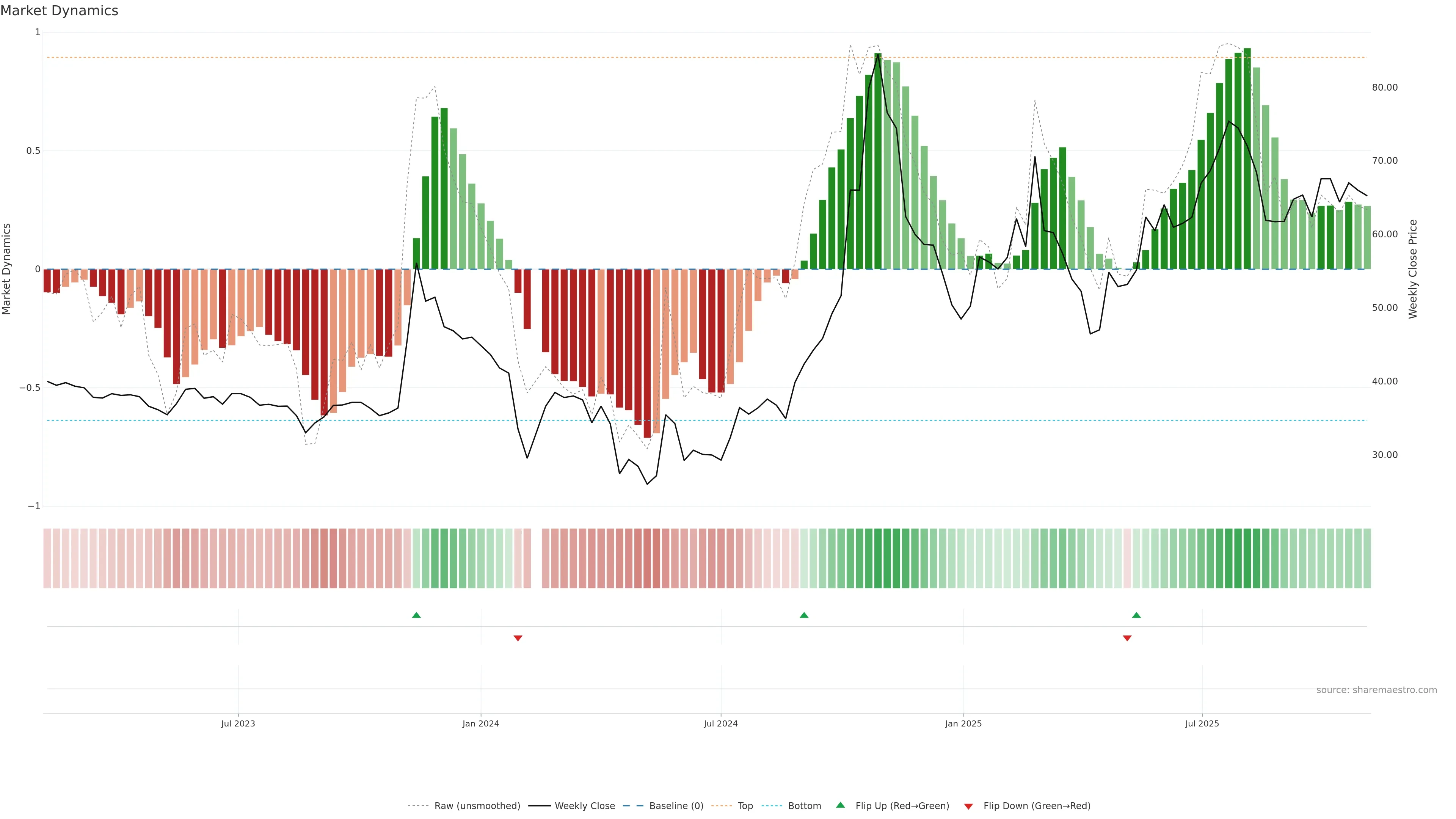1456x819 pixels.
Task: Click the red flip-down triangle near May 2025
Action: pos(1127,638)
